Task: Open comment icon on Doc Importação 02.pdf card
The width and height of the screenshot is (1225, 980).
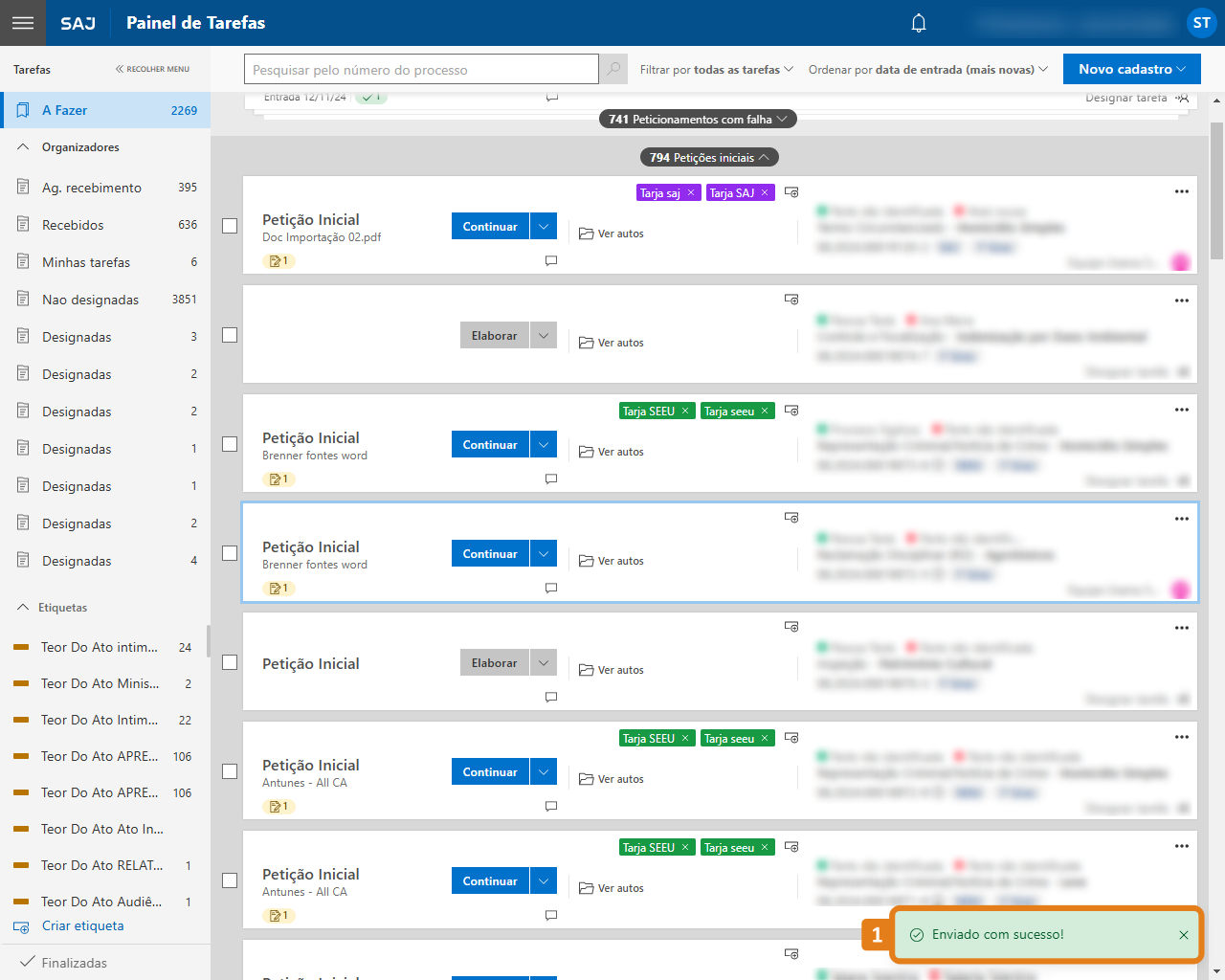Action: coord(551,260)
